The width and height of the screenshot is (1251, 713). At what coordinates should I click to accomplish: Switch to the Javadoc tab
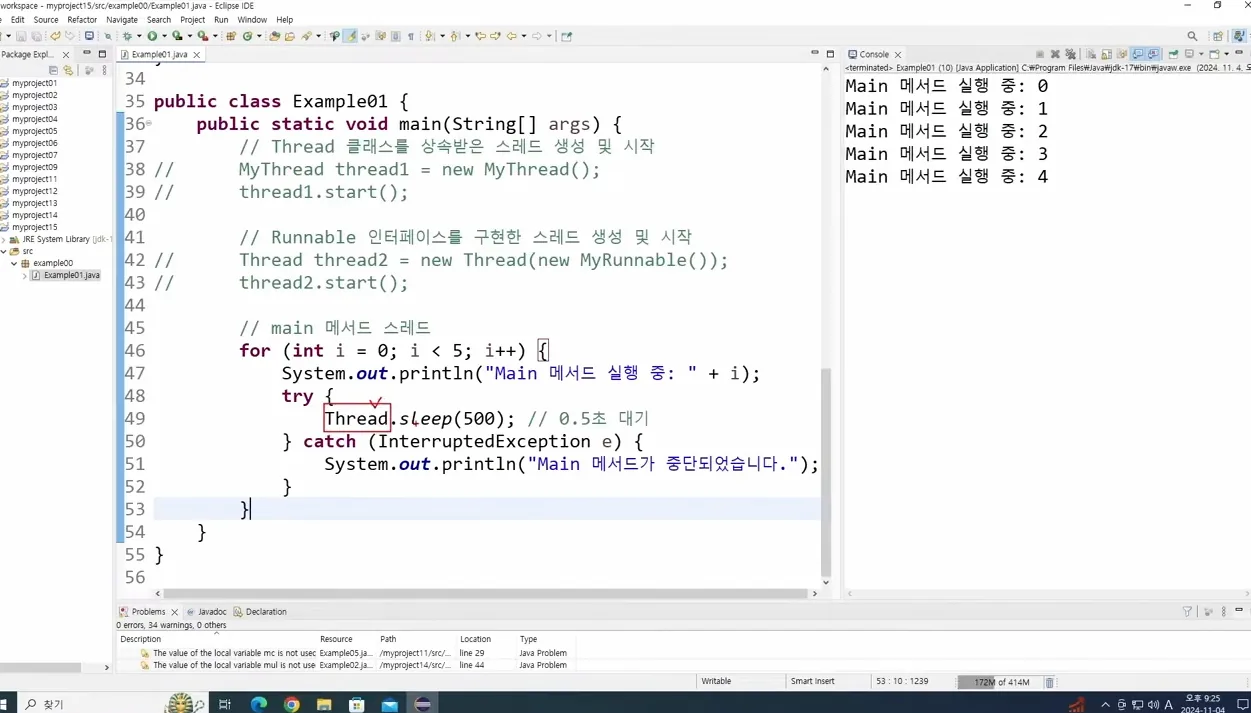(x=206, y=611)
